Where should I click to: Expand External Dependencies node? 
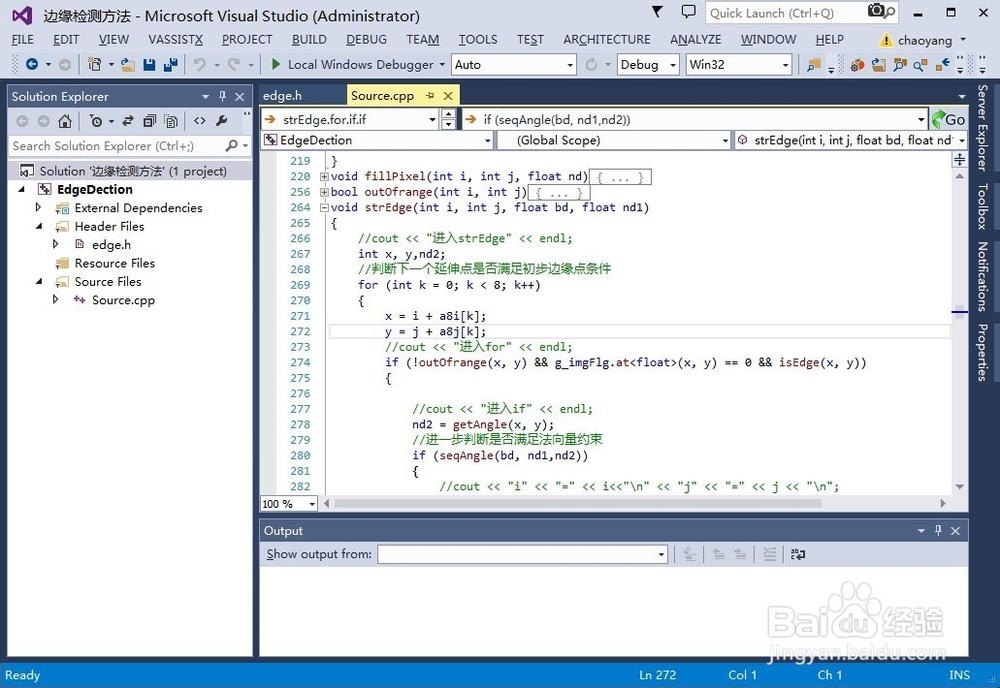tap(38, 207)
